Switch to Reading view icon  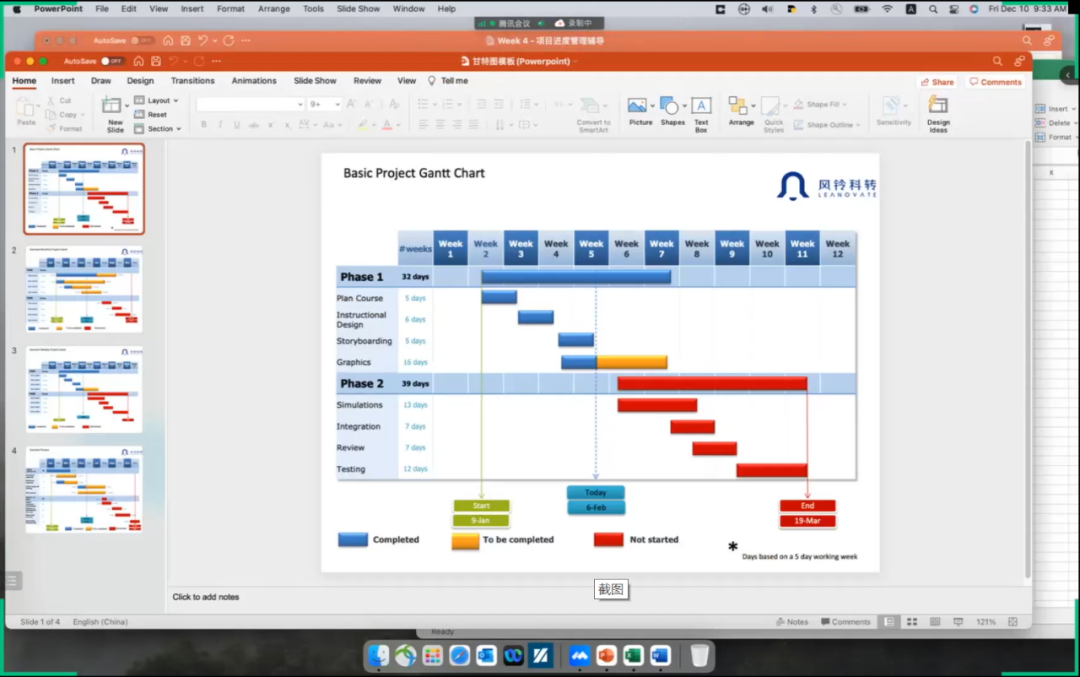pos(935,622)
